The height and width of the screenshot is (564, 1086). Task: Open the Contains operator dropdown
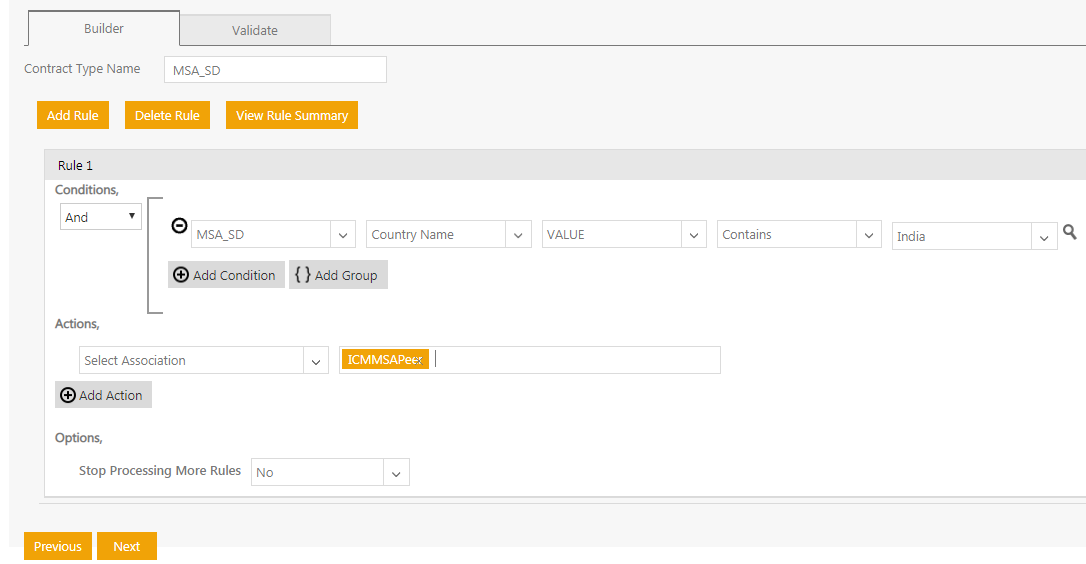click(x=869, y=235)
